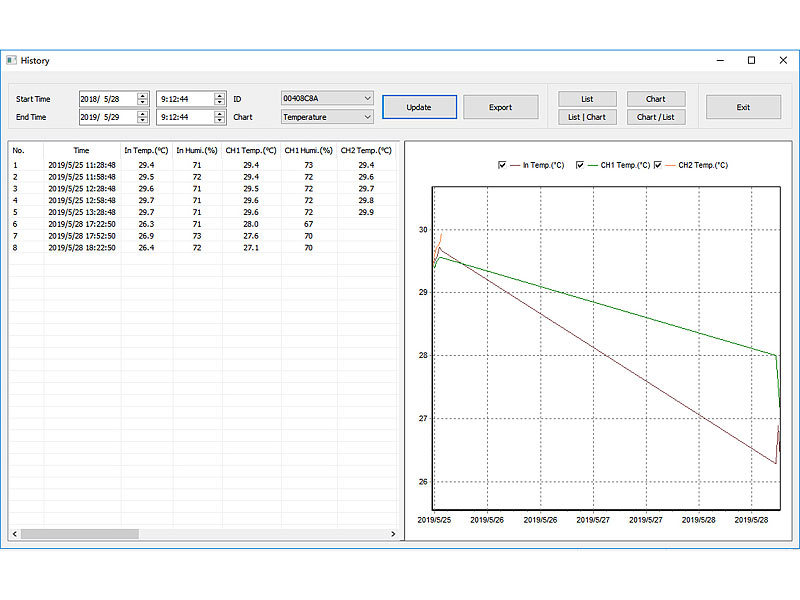Open the Chart type dropdown showing Temperature

pos(327,117)
